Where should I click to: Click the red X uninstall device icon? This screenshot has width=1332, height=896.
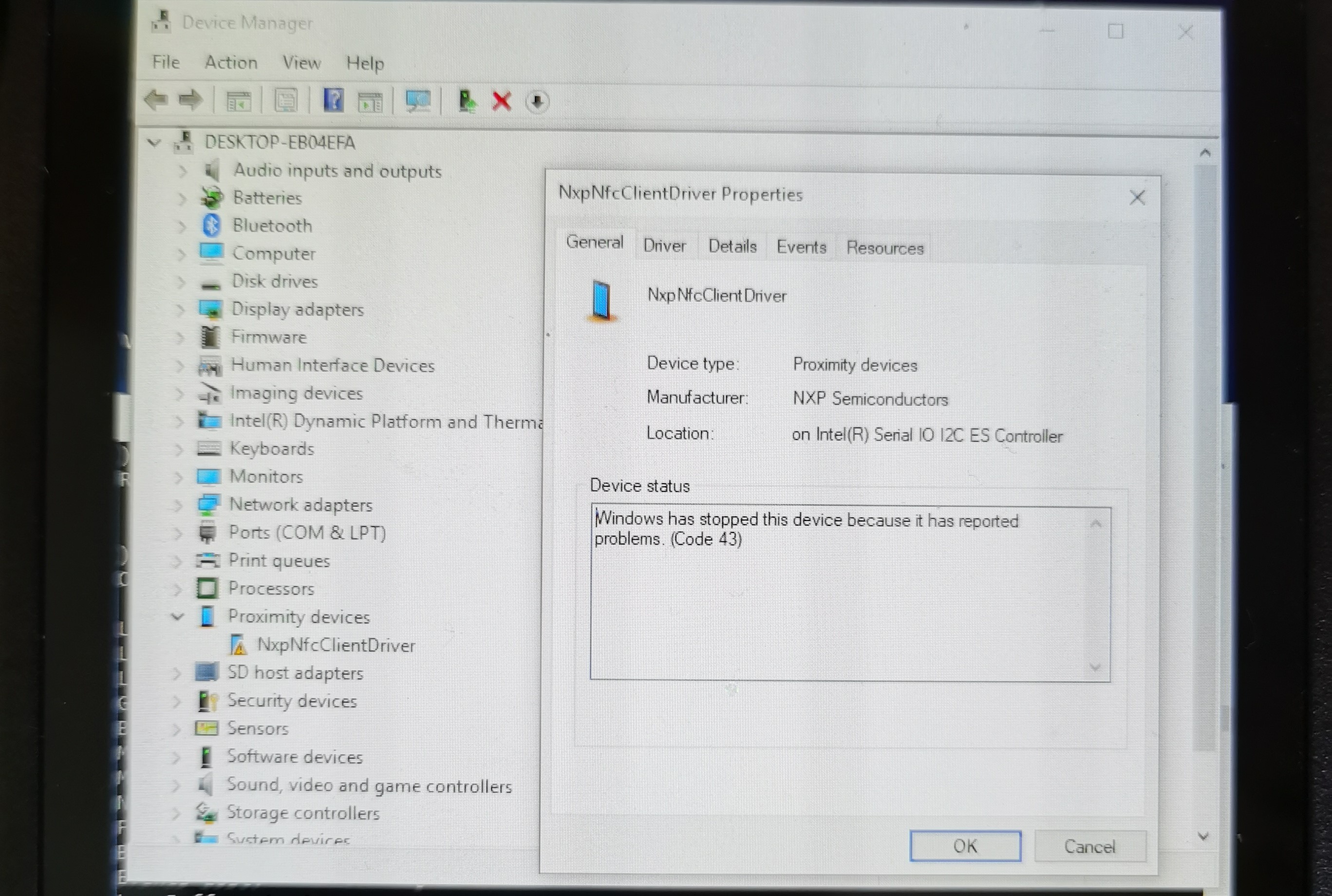(501, 102)
